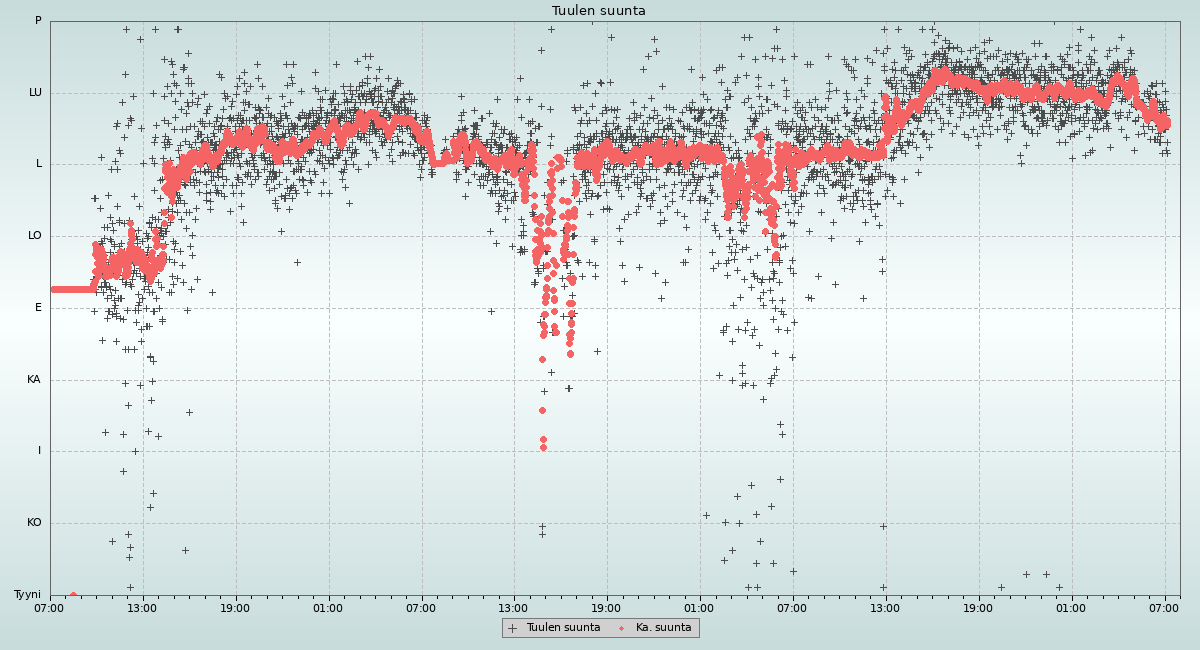Click the leftmost '07:00' x-axis label
Screen dimensions: 1200x650
click(x=50, y=607)
